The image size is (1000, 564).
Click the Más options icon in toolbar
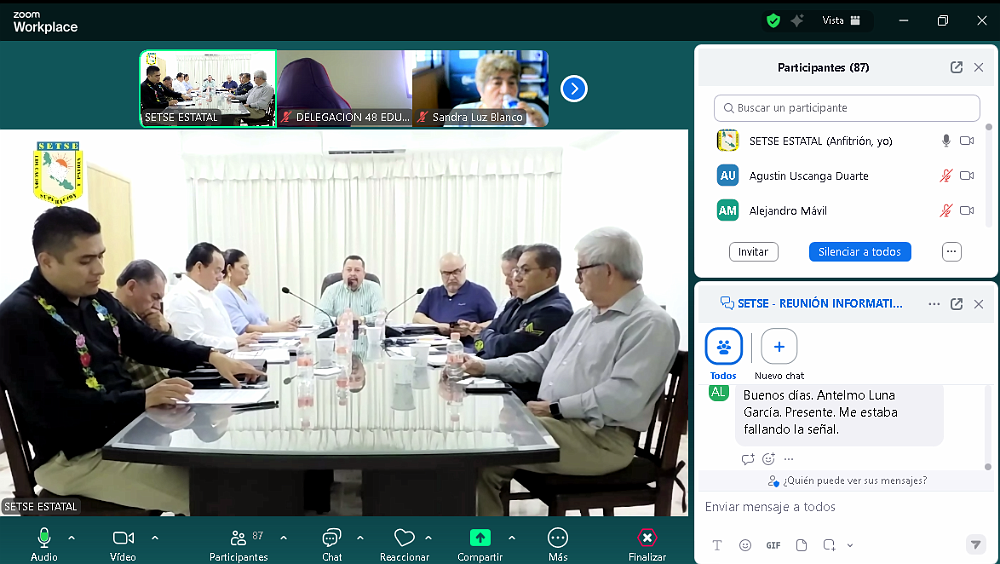pos(558,538)
